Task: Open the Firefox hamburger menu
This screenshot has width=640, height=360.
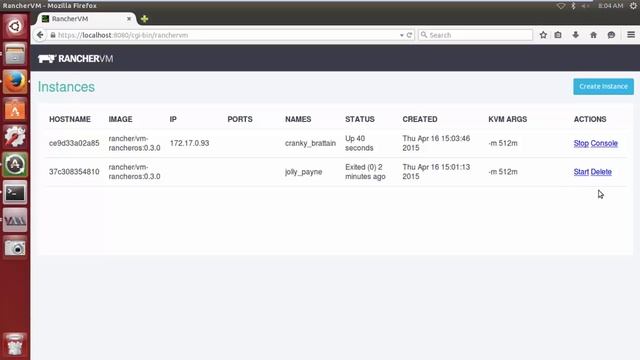Action: pyautogui.click(x=631, y=35)
